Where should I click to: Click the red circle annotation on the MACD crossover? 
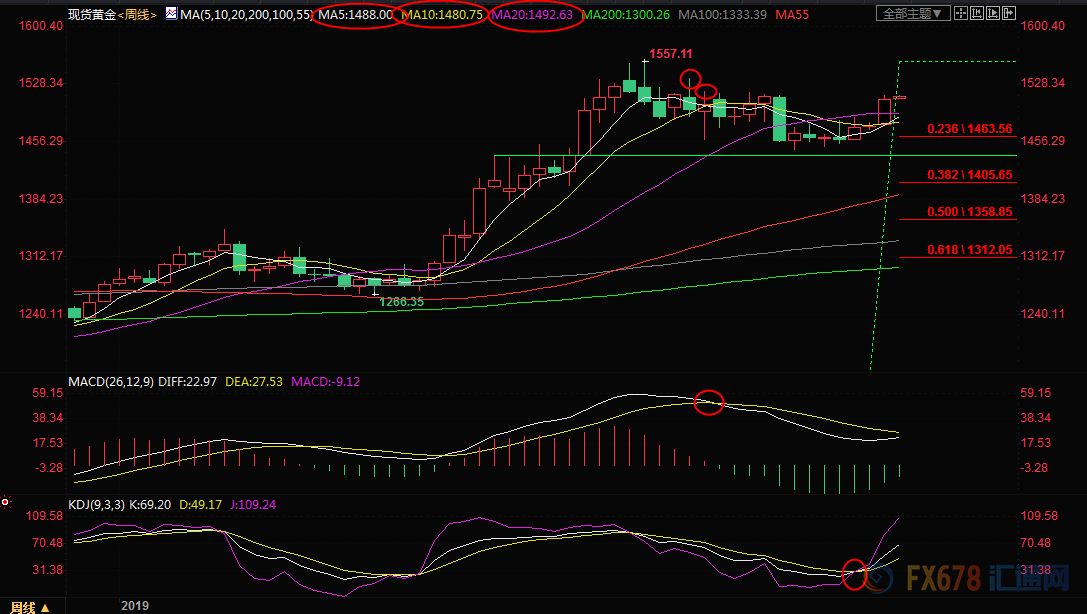709,402
